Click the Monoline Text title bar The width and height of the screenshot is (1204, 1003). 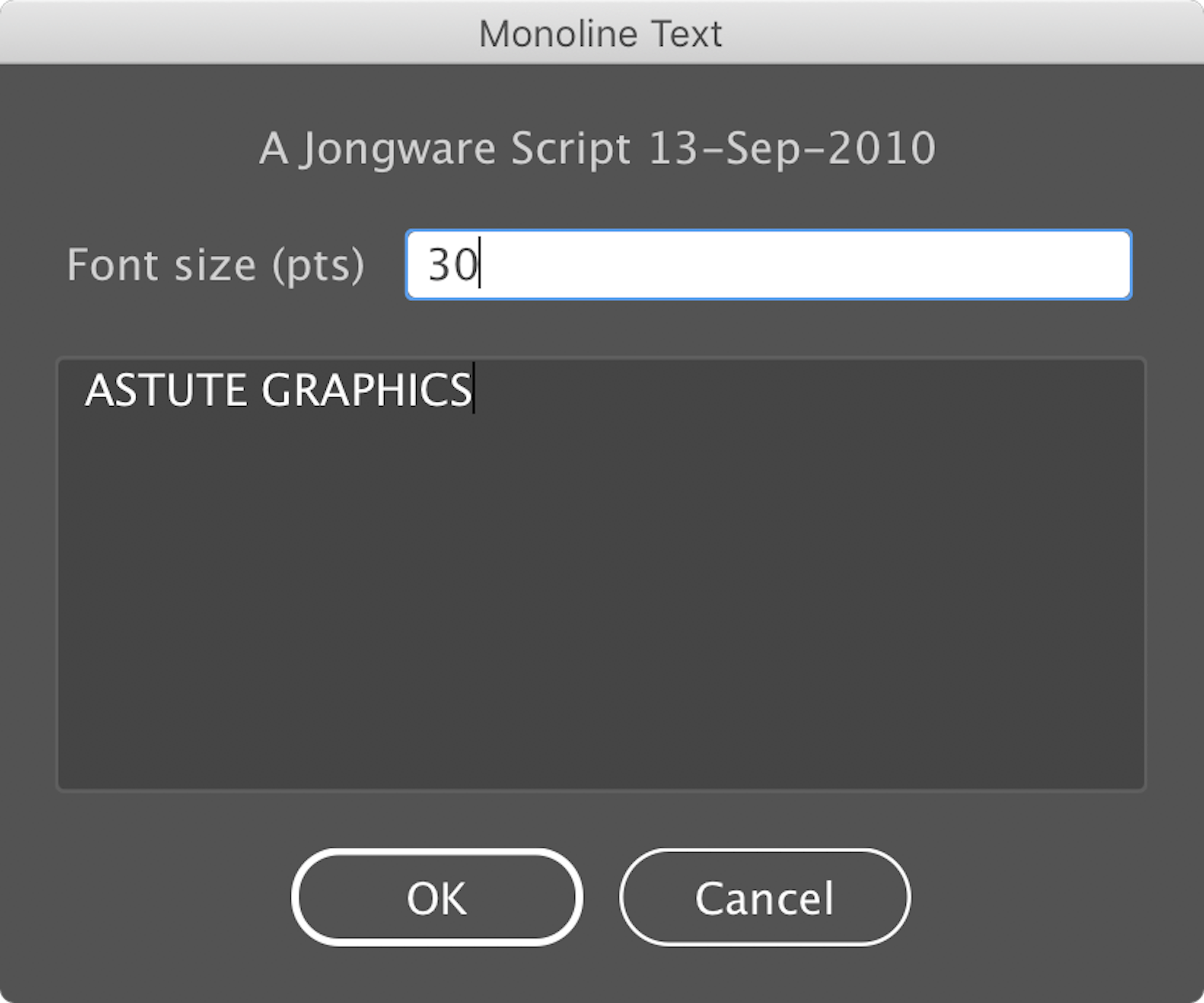tap(601, 32)
